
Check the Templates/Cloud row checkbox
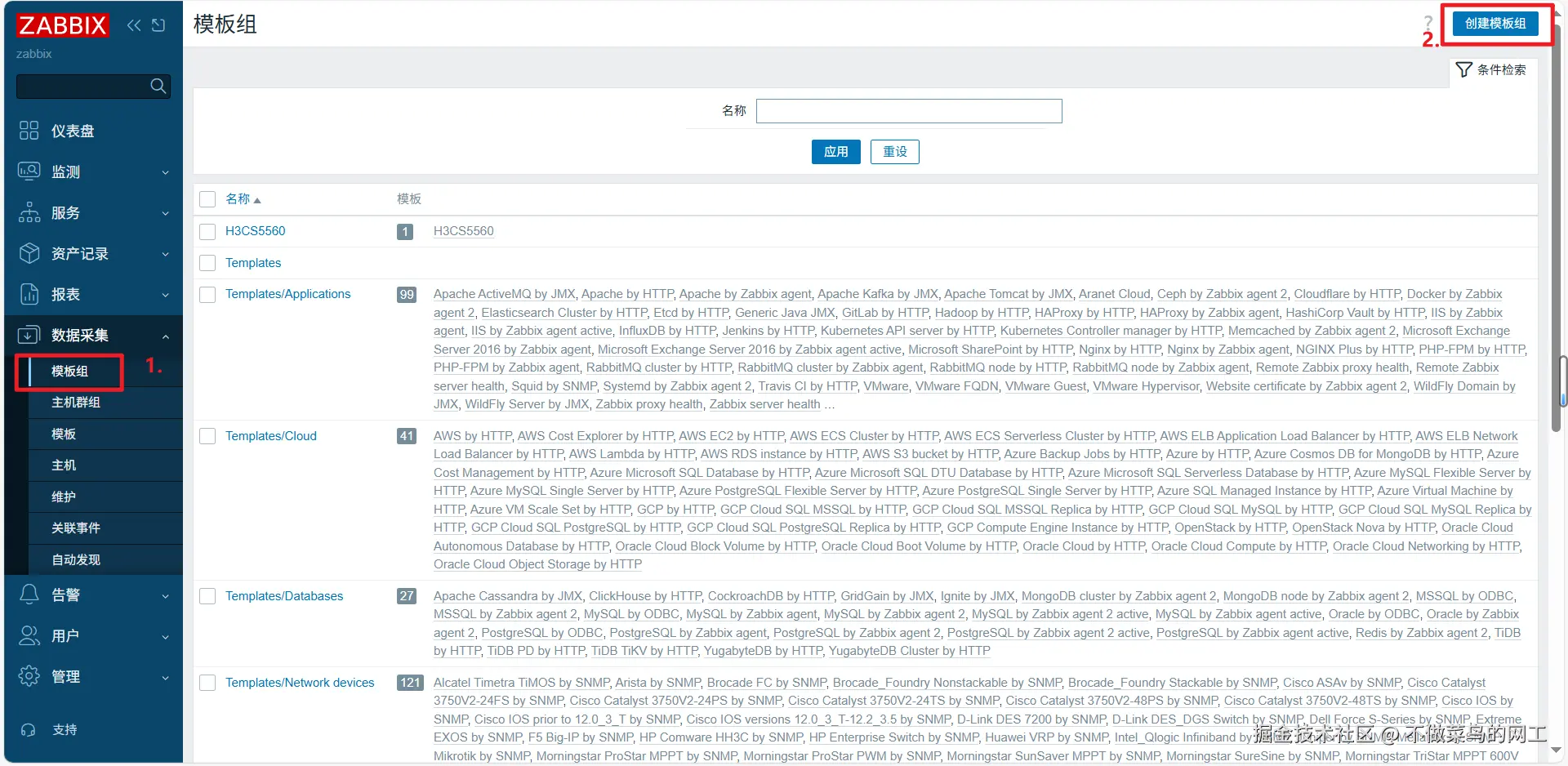click(x=207, y=436)
